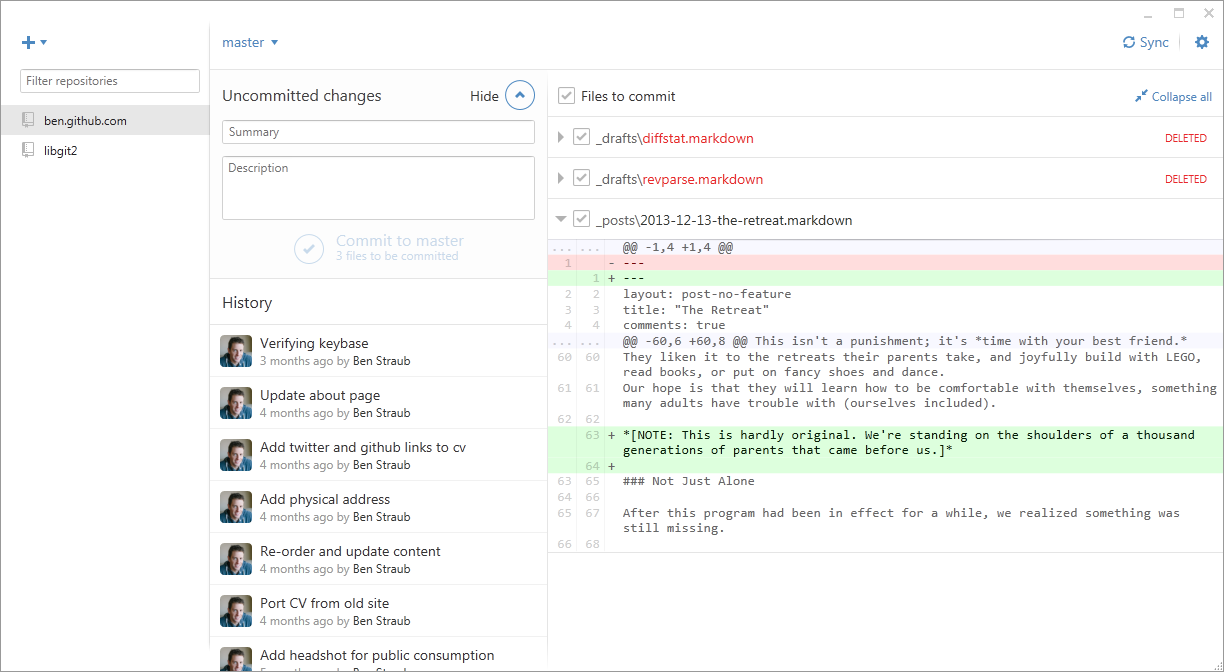Expand the diffstat.markdown file diff
Image resolution: width=1224 pixels, height=672 pixels.
pyautogui.click(x=561, y=138)
